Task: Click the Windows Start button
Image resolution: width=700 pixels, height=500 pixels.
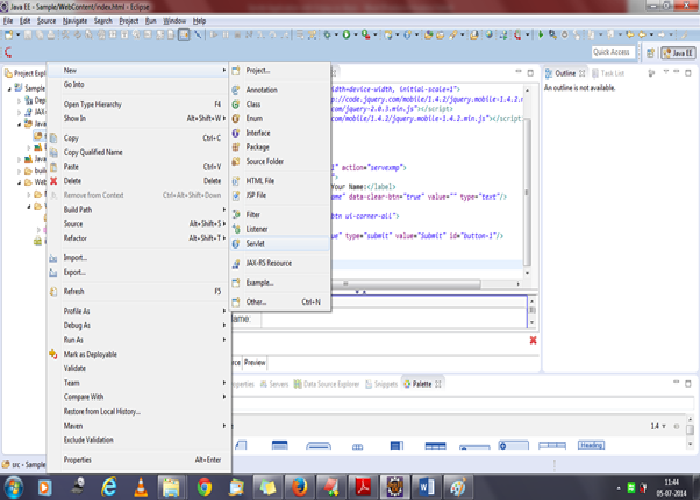Action: 13,487
